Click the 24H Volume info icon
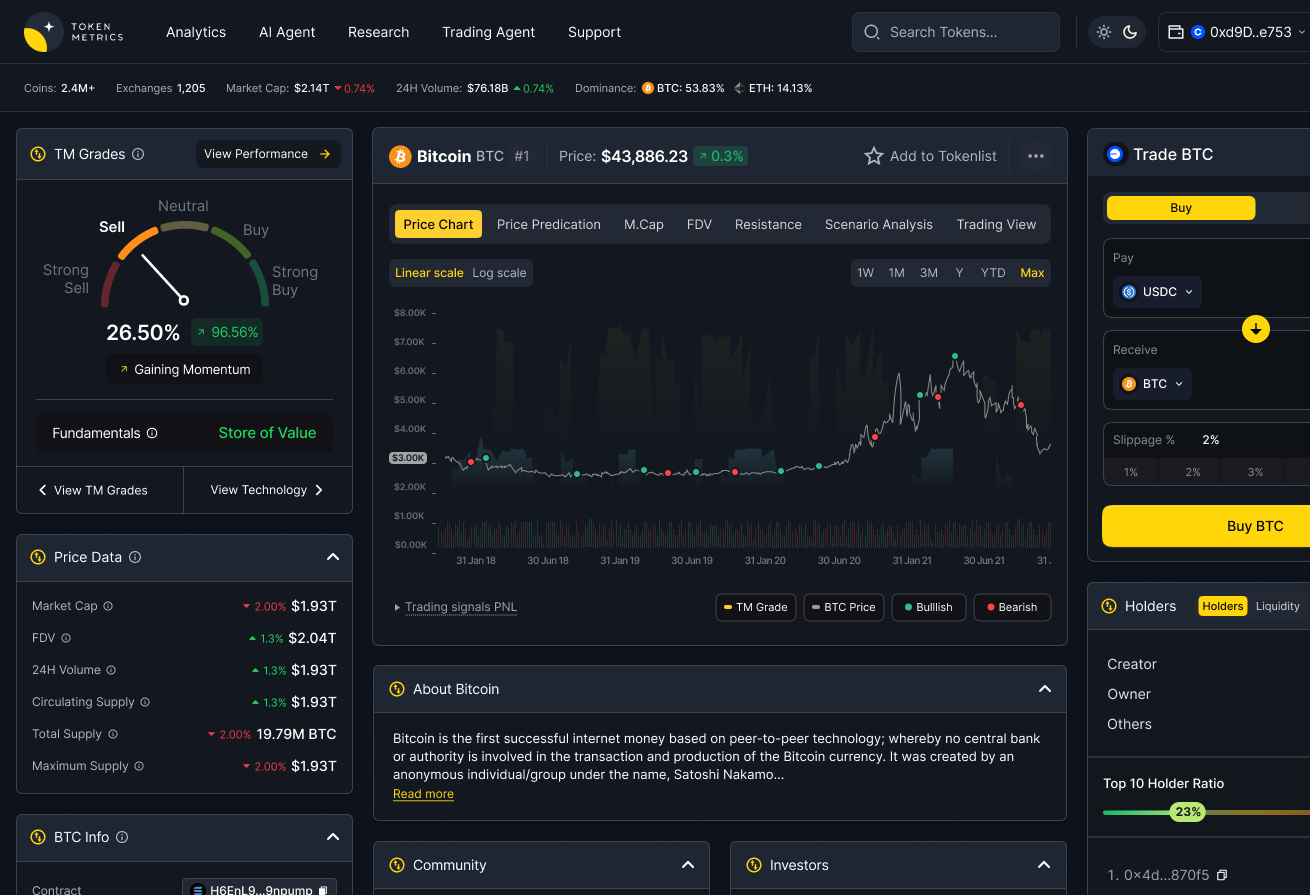 (111, 670)
